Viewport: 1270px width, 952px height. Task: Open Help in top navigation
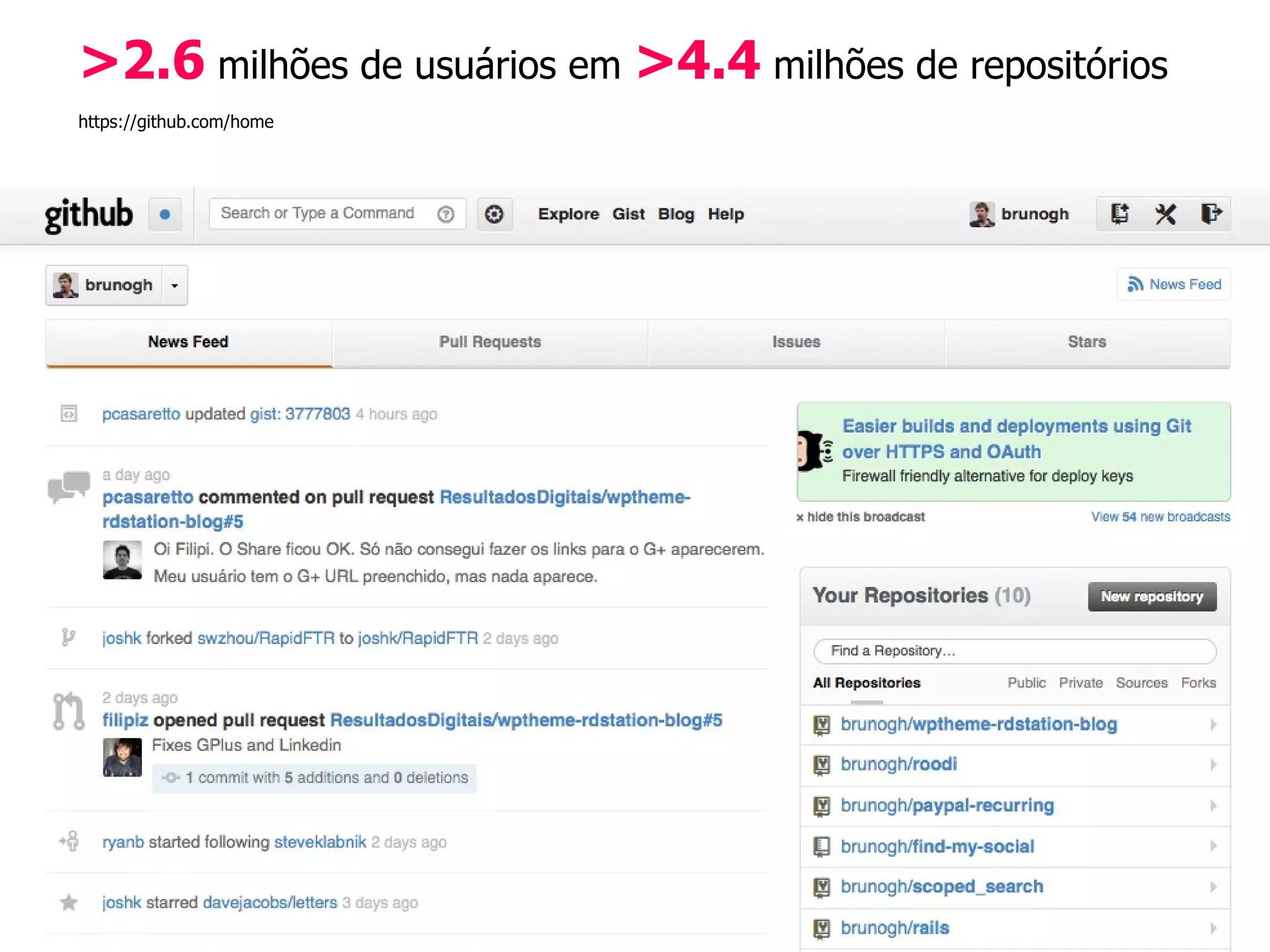(726, 214)
